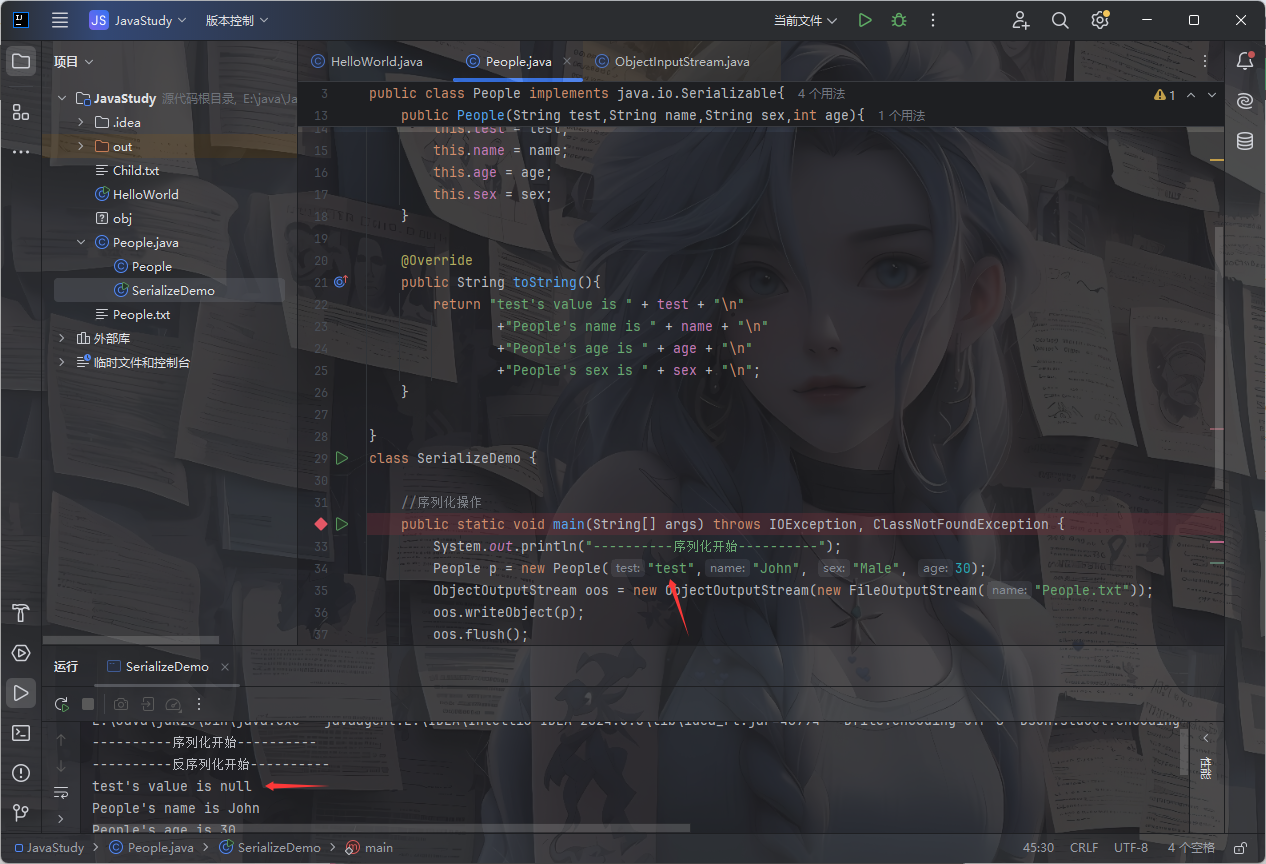This screenshot has height=864, width=1266.
Task: Select SerializeDemo in the project tree
Action: coord(173,291)
